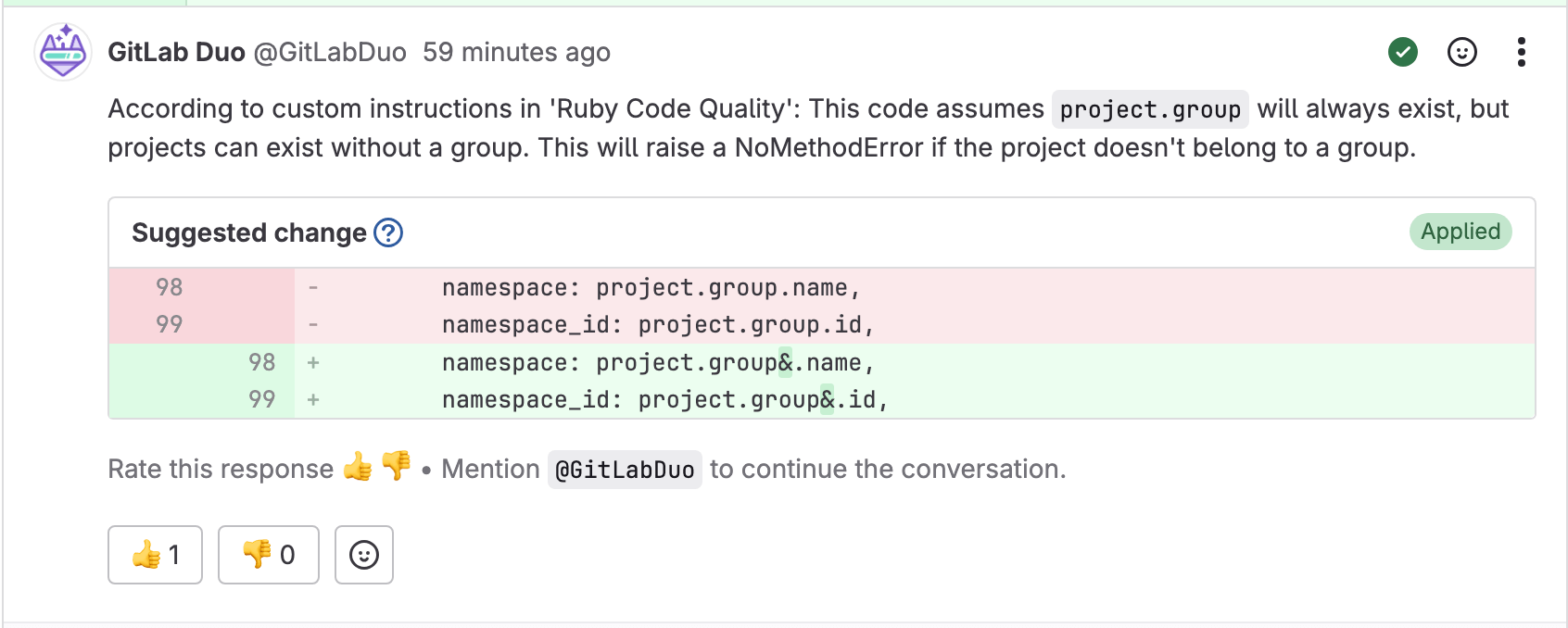Click the @GitLabDuo mention in the footer

624,470
